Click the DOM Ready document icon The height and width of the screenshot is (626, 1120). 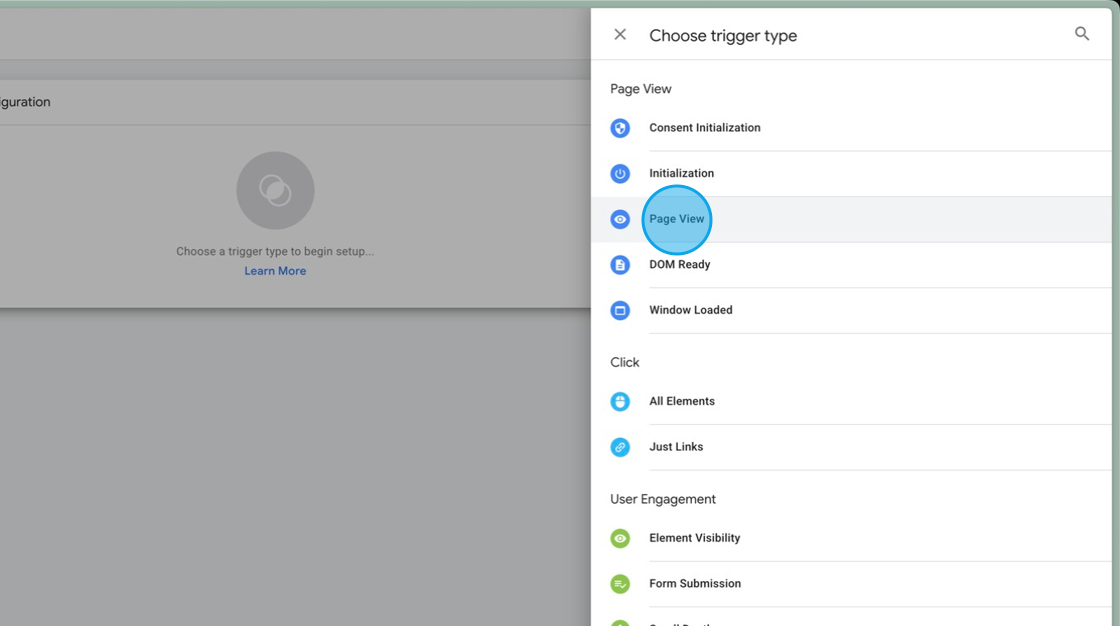(x=620, y=264)
